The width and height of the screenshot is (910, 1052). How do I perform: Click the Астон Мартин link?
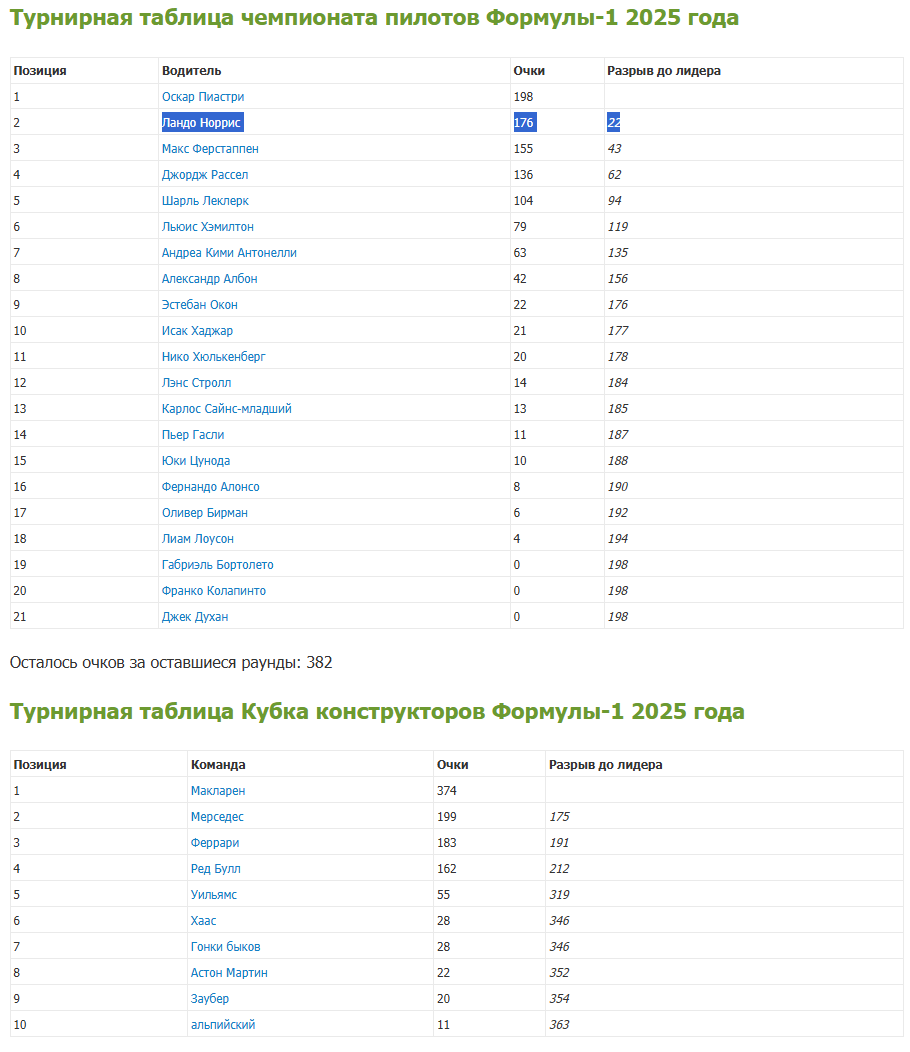click(229, 973)
